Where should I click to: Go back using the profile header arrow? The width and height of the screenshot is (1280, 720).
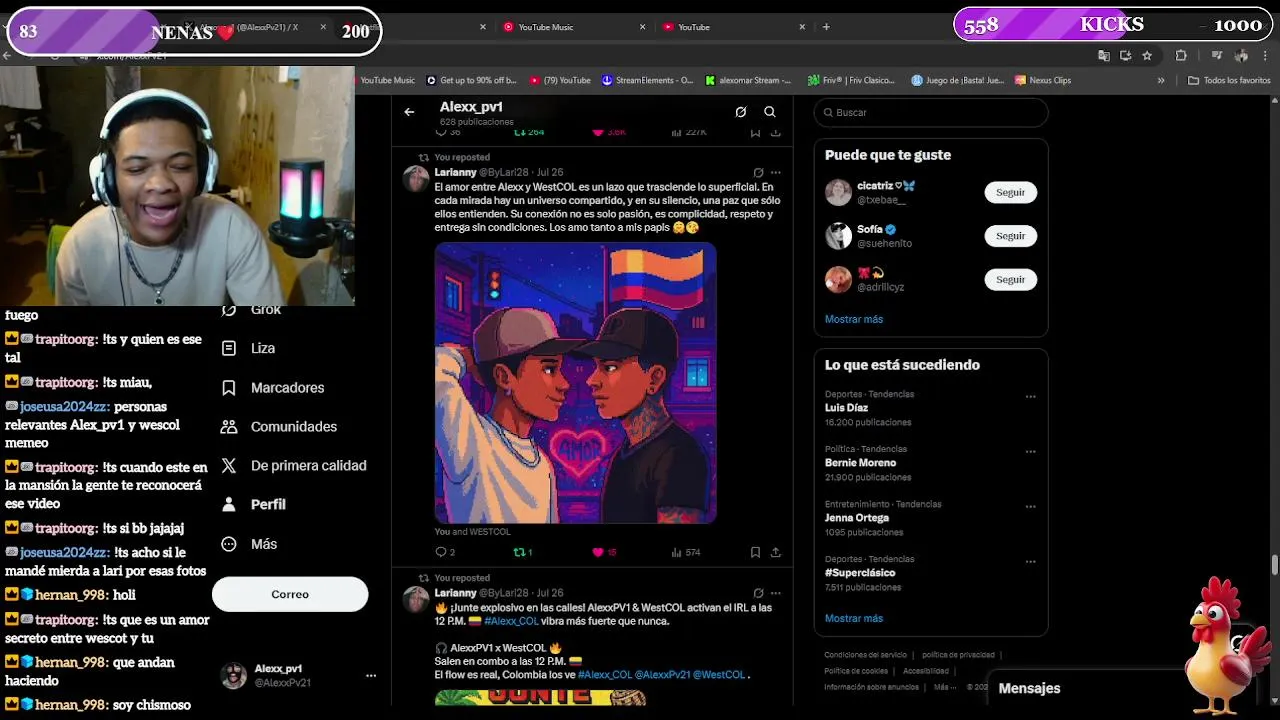coord(409,112)
